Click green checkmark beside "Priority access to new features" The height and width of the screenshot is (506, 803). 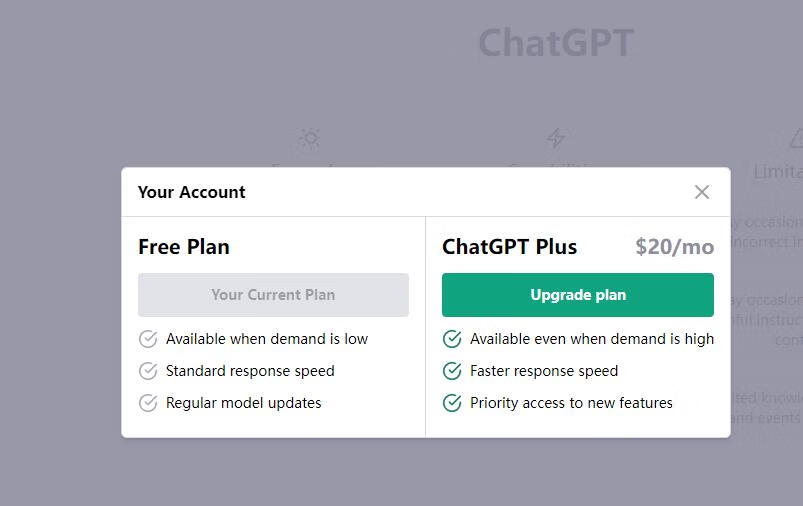click(452, 403)
